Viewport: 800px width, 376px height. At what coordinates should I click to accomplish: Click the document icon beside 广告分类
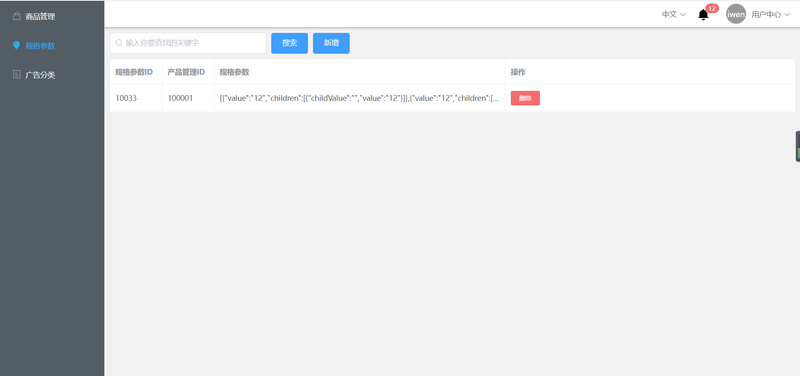(x=17, y=75)
